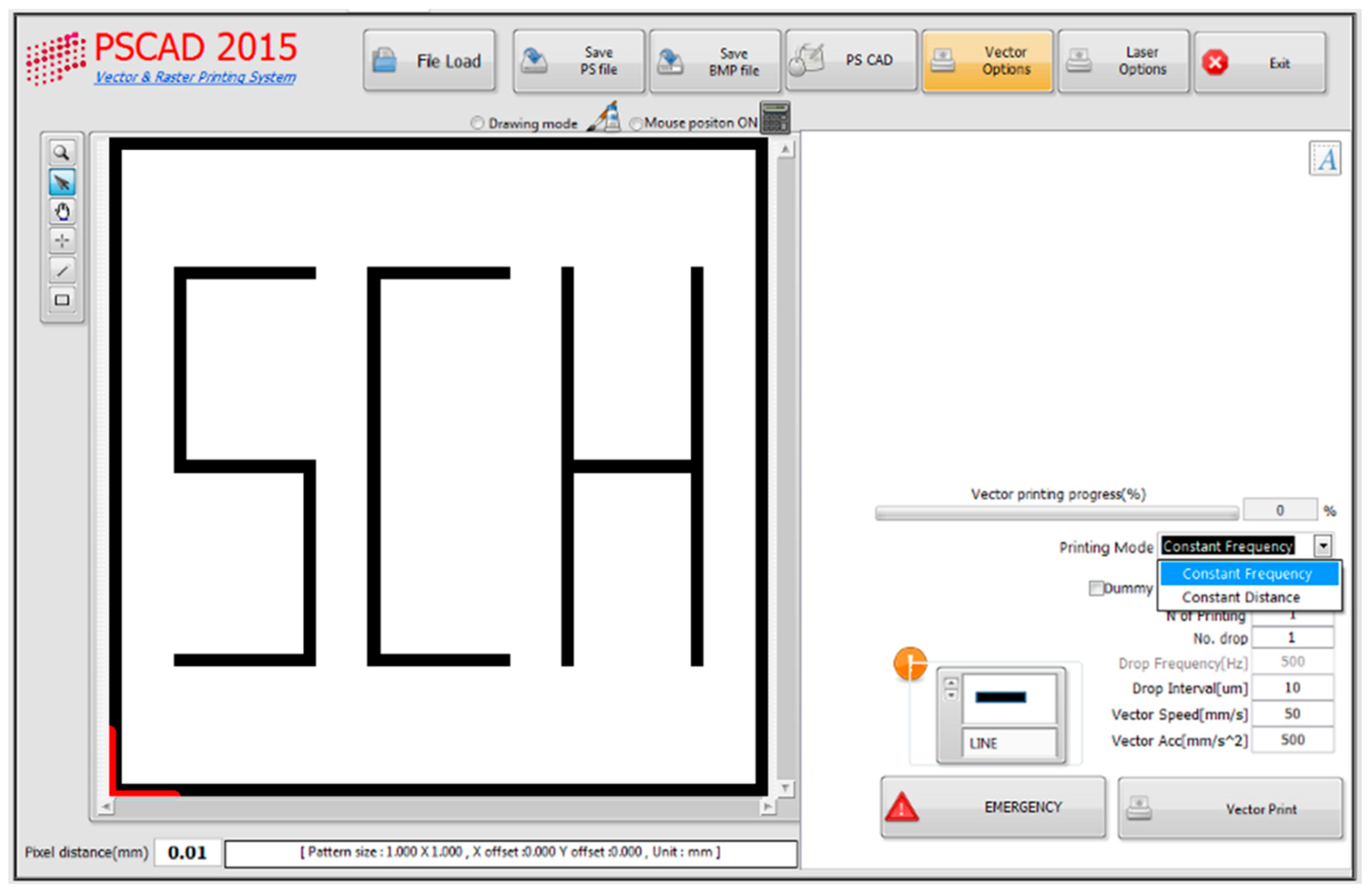Viewport: 1370px width, 896px height.
Task: Switch to the PS CAD tab
Action: pyautogui.click(x=851, y=61)
